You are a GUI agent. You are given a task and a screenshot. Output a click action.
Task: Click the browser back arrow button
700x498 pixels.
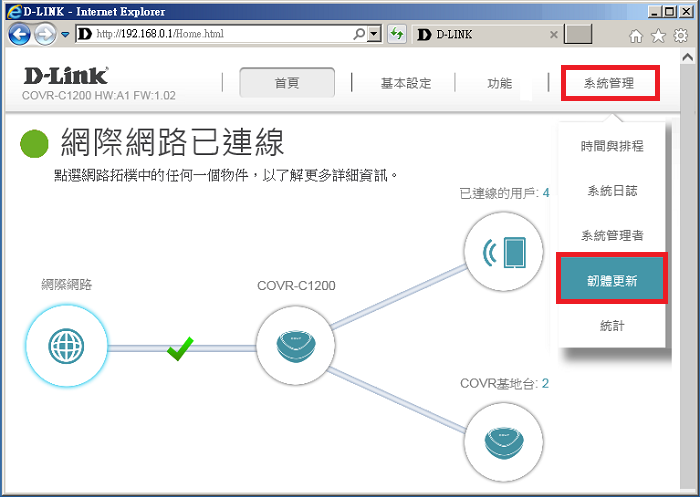click(20, 34)
